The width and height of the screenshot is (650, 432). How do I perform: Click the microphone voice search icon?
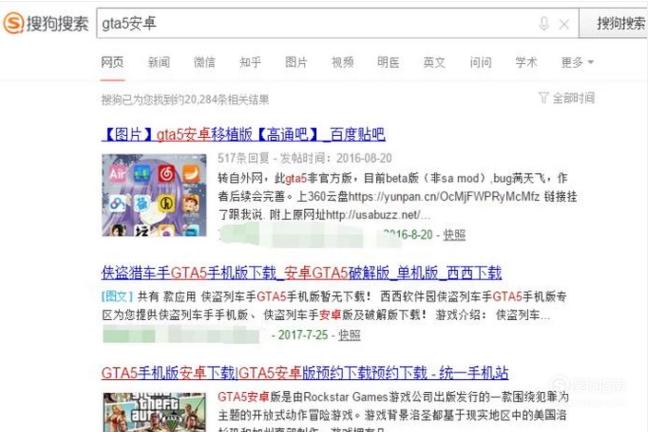[544, 24]
